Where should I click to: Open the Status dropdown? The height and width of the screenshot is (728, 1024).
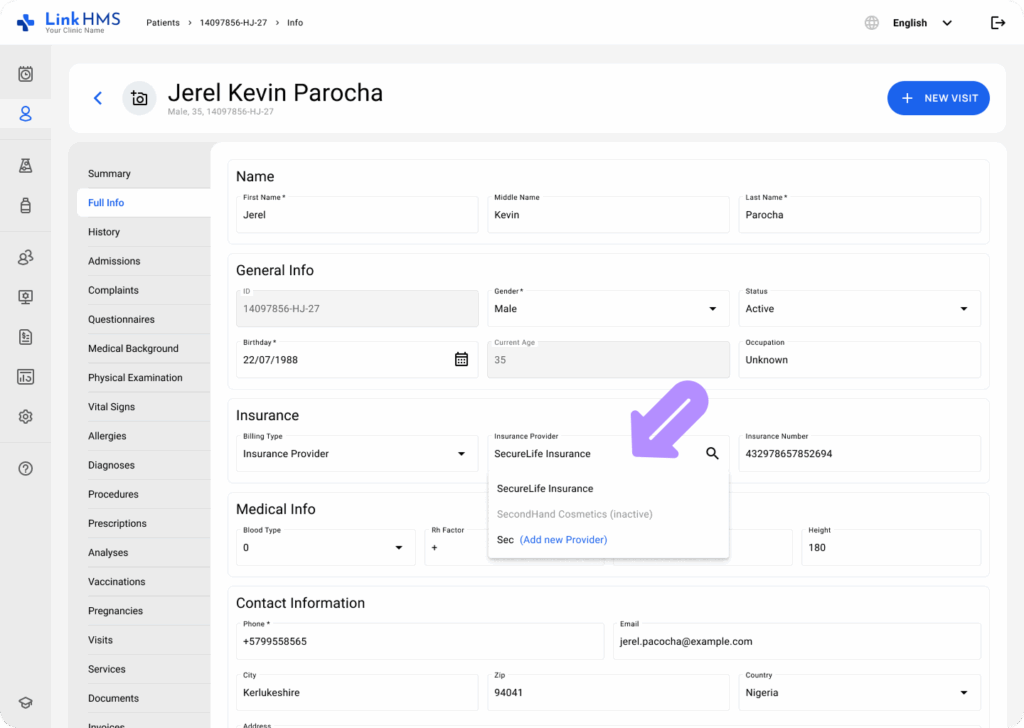click(x=963, y=309)
